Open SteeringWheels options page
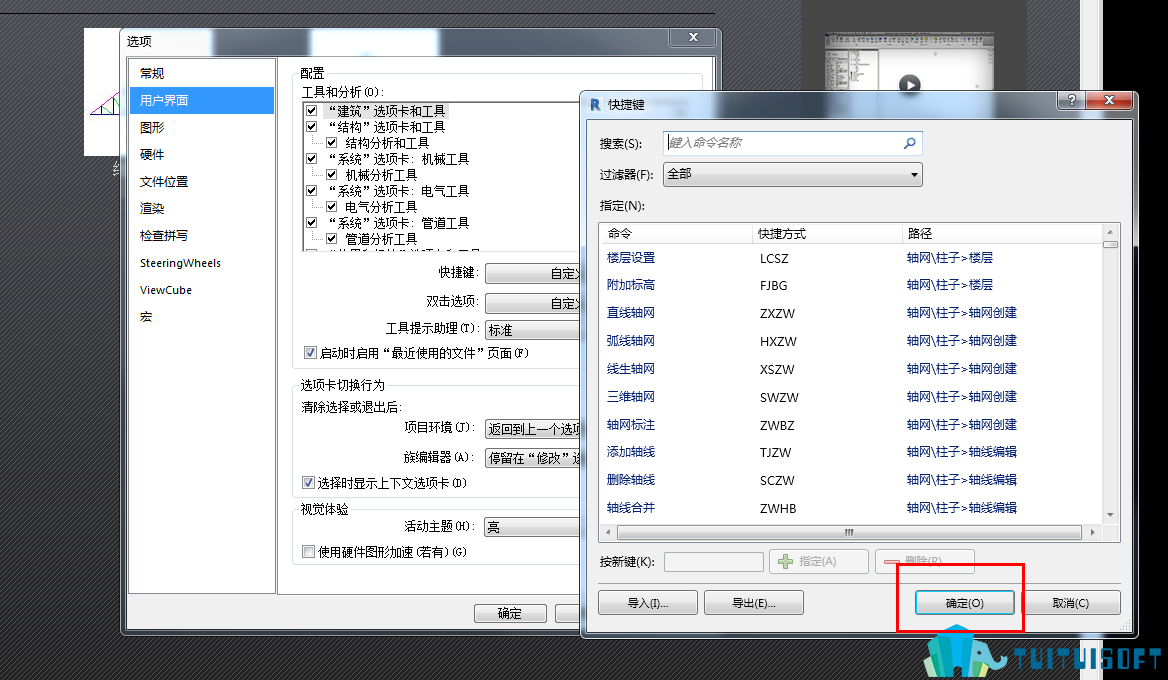The height and width of the screenshot is (680, 1168). coord(202,263)
